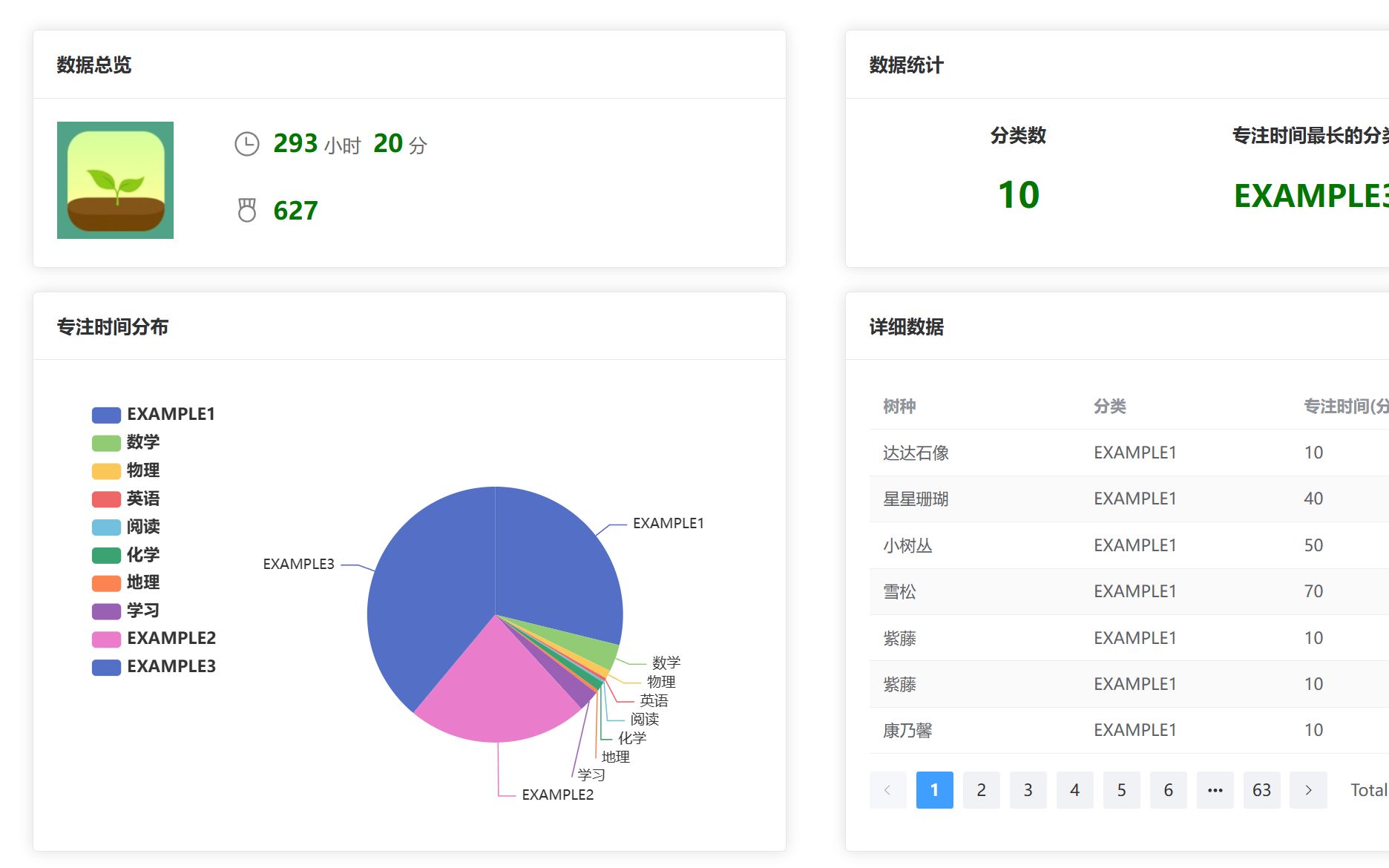
Task: Click the 星星珊瑚 table row
Action: (1129, 499)
